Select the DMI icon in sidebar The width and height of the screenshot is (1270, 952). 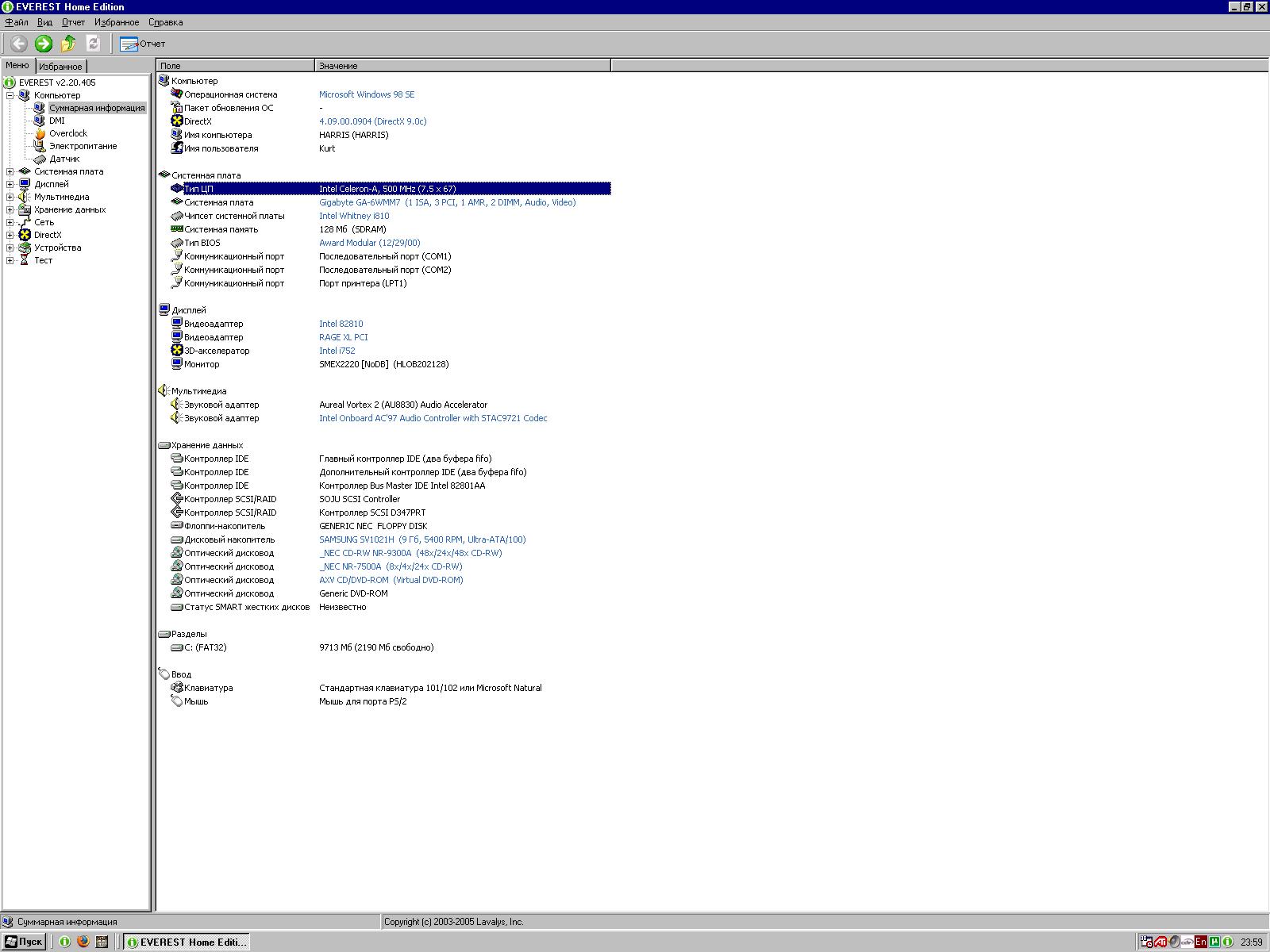pos(38,120)
